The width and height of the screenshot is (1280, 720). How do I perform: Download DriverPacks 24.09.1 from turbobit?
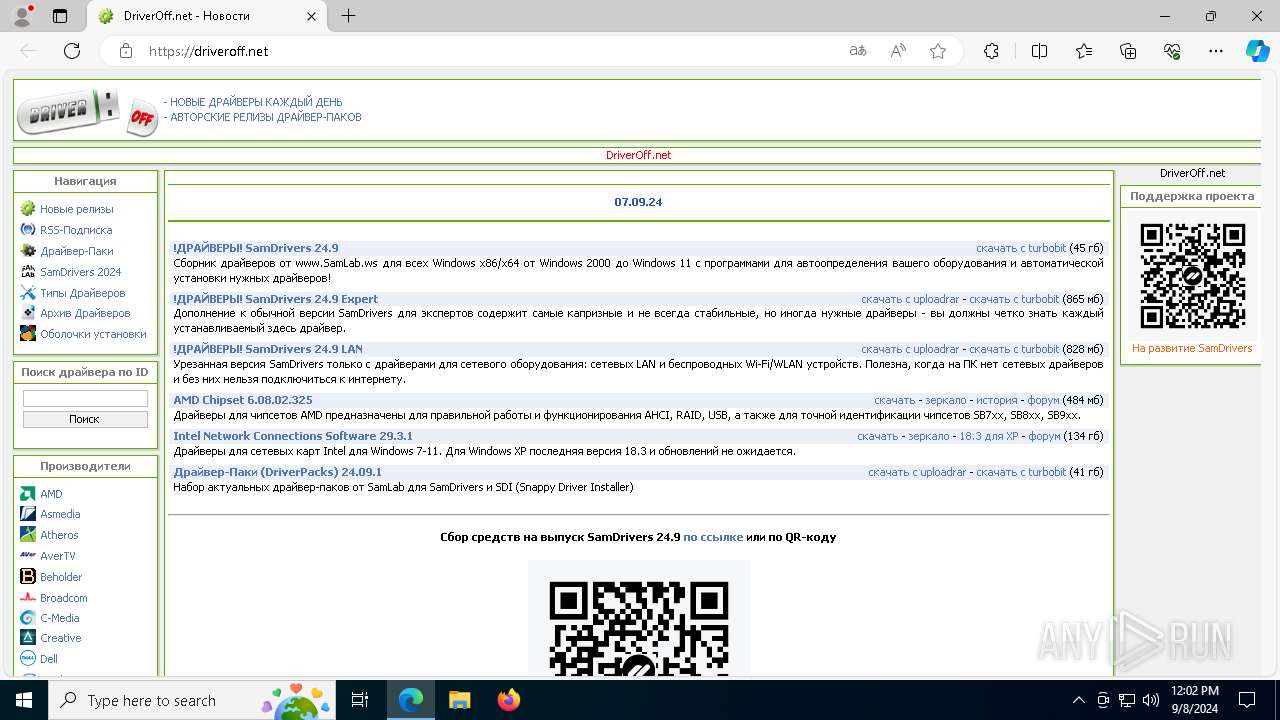(1021, 472)
